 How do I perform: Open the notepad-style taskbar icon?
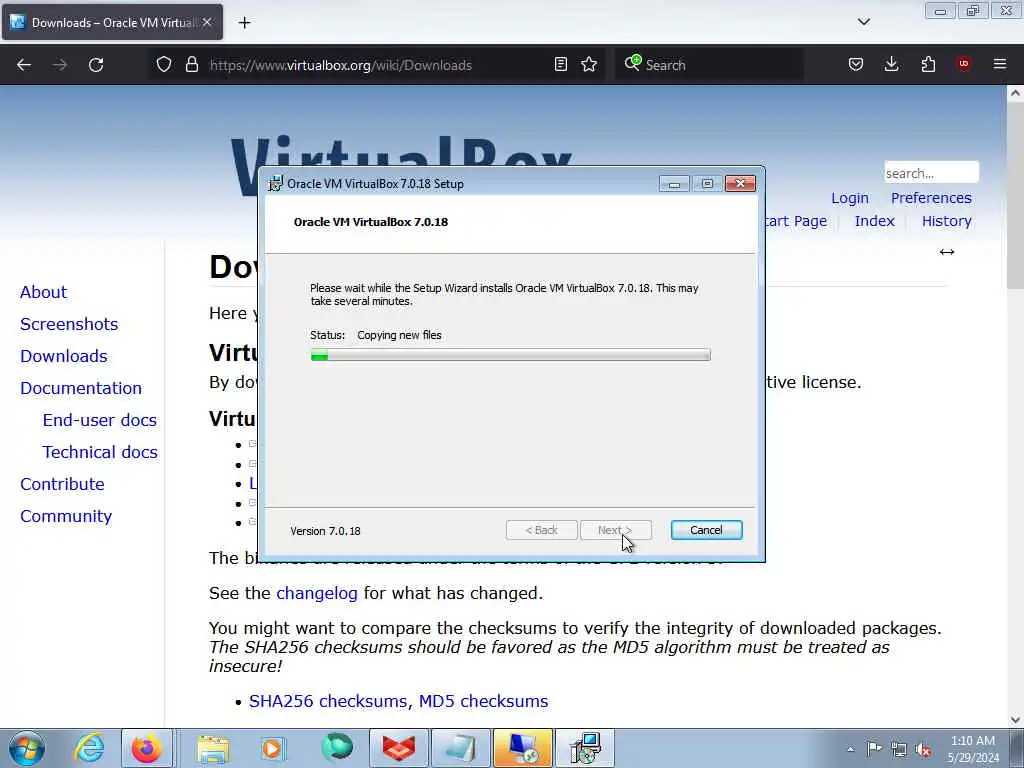point(460,748)
